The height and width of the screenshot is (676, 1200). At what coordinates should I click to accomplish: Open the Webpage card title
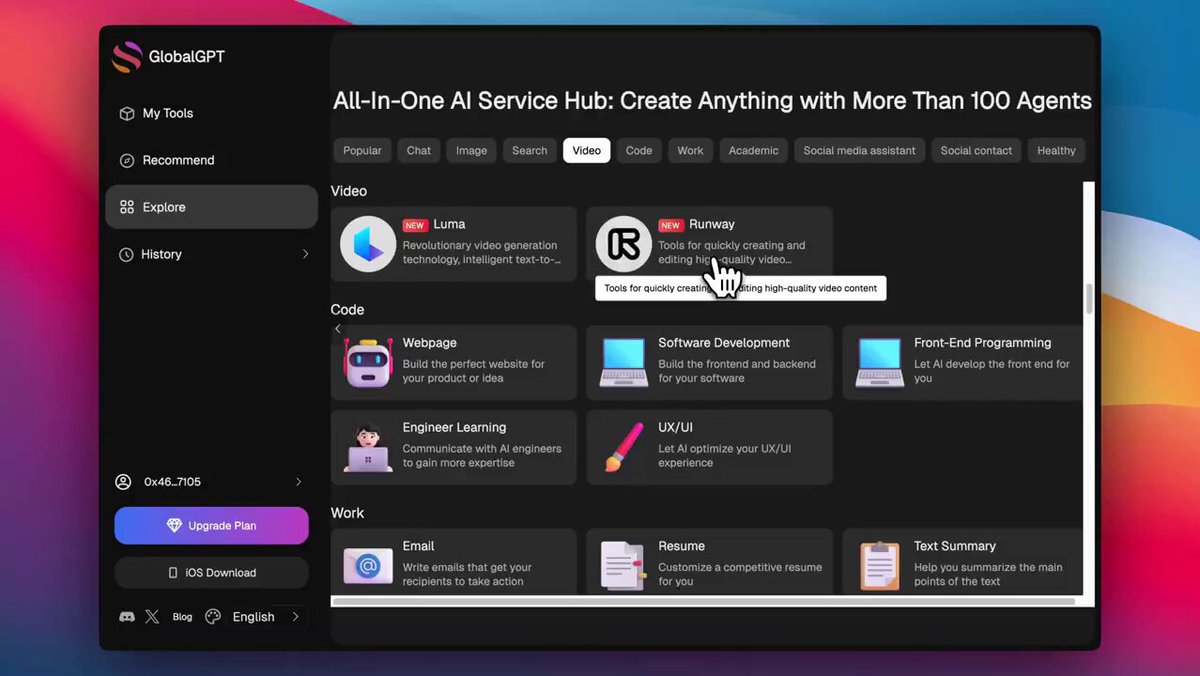[x=430, y=343]
